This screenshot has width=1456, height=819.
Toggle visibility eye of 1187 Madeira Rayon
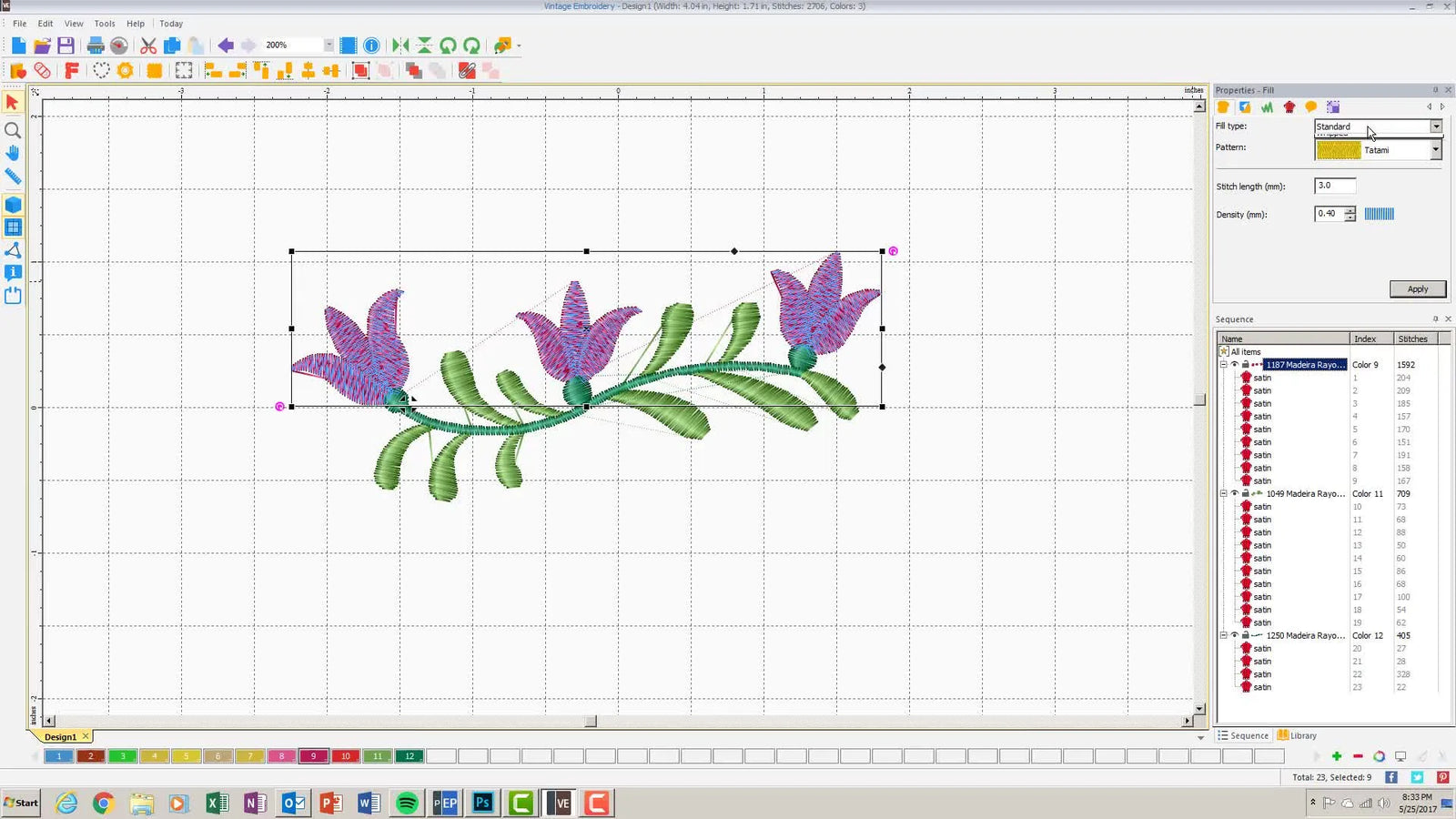(1235, 365)
